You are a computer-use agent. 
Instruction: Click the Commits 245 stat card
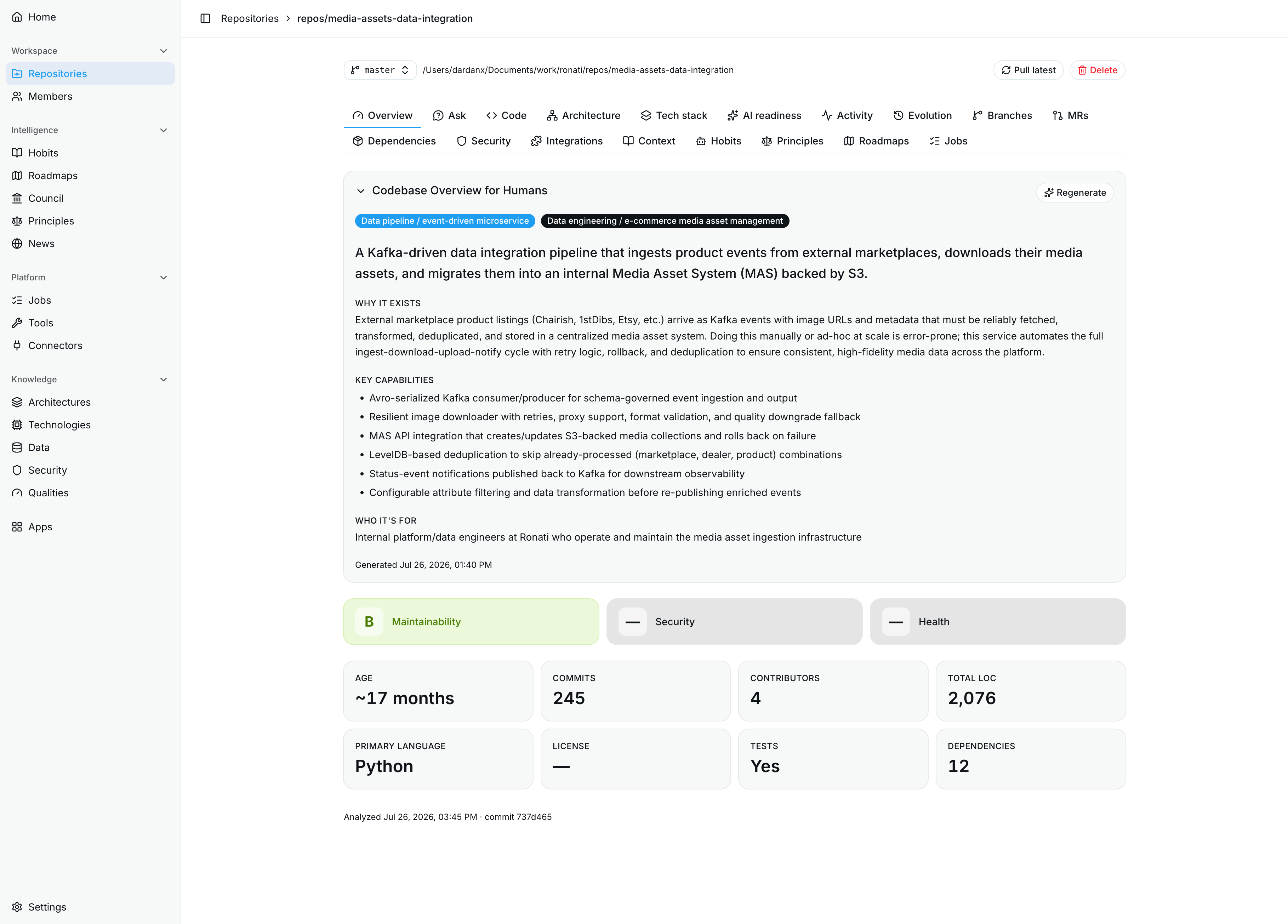pyautogui.click(x=636, y=691)
